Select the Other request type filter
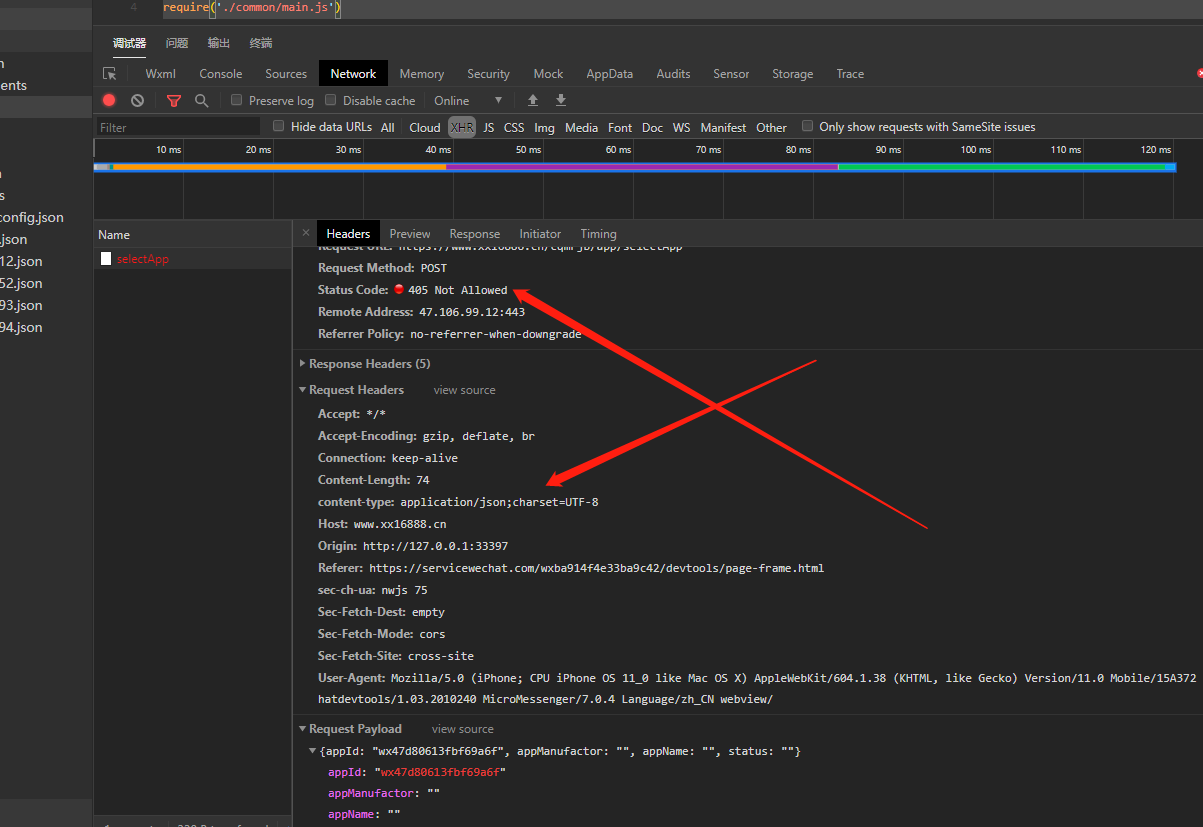The width and height of the screenshot is (1203, 827). [x=771, y=127]
